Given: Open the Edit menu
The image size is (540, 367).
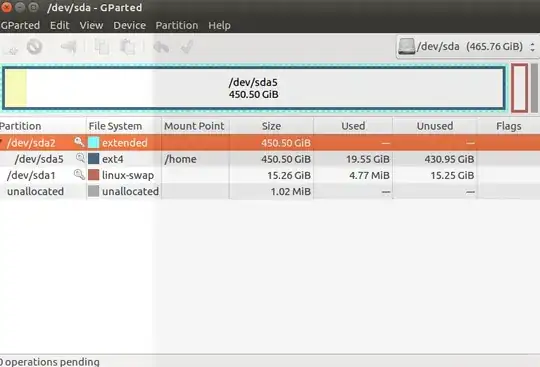Looking at the screenshot, I should pyautogui.click(x=60, y=25).
